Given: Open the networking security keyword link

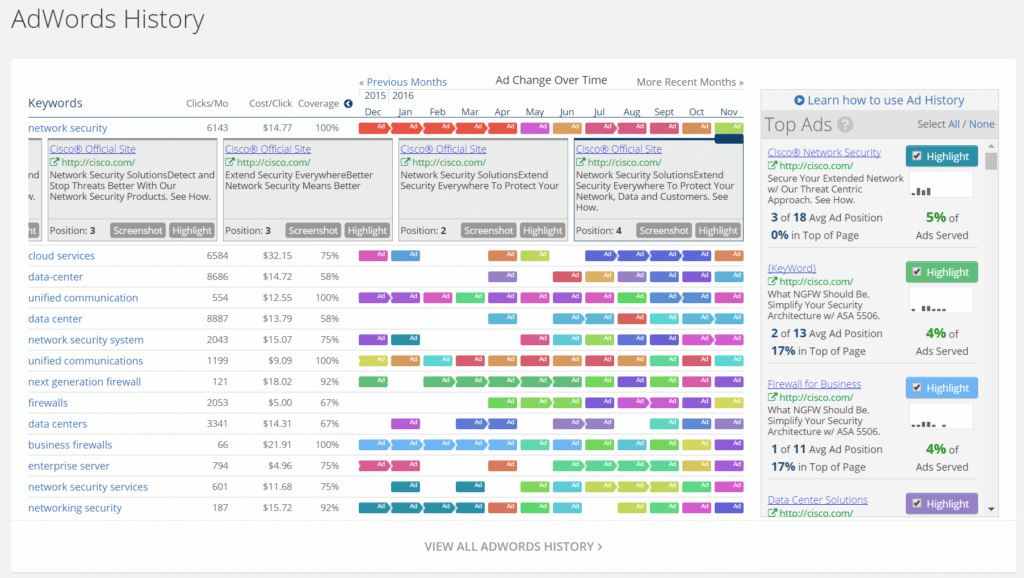Looking at the screenshot, I should click(74, 507).
